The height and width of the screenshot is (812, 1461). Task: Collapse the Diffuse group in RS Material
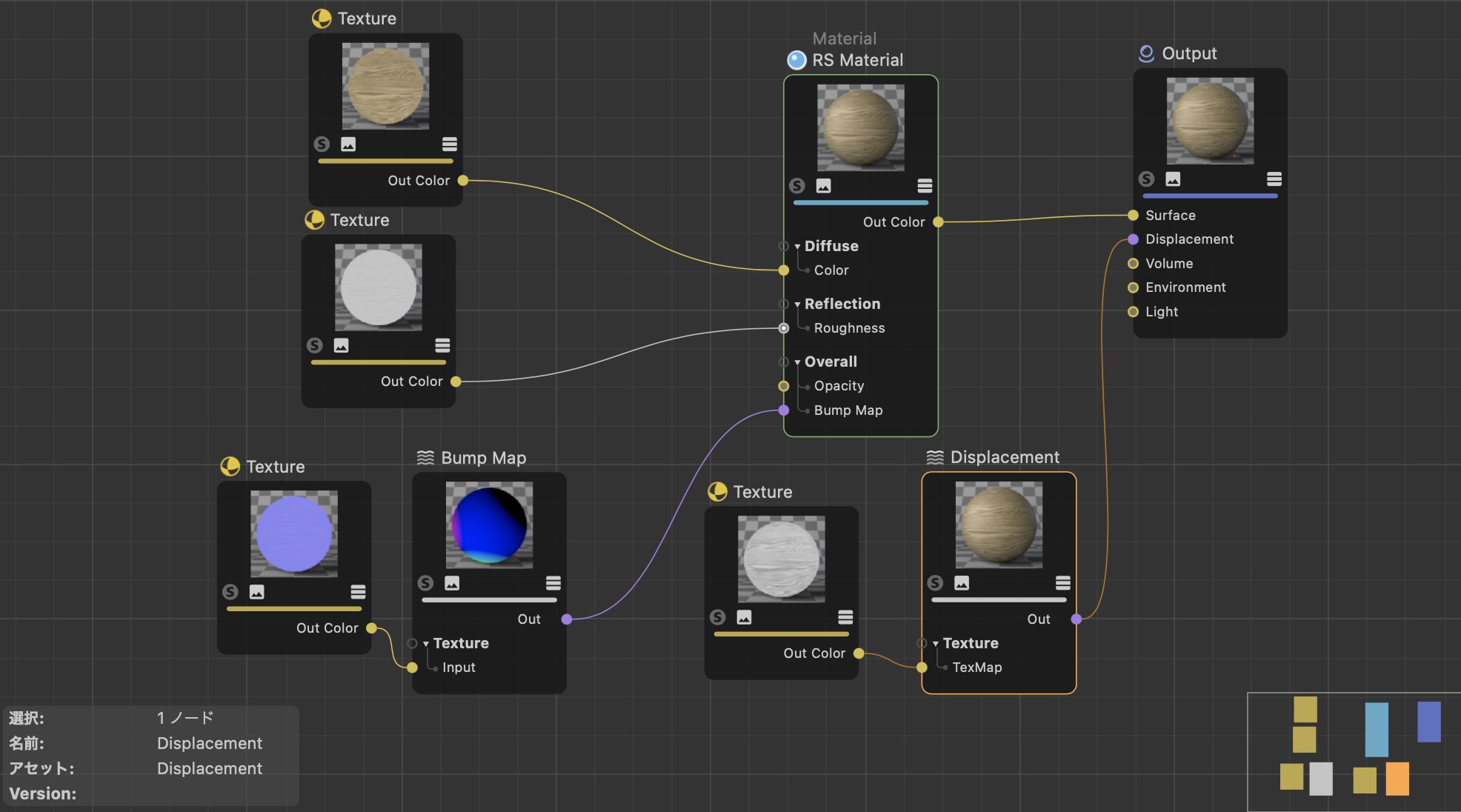click(x=797, y=247)
